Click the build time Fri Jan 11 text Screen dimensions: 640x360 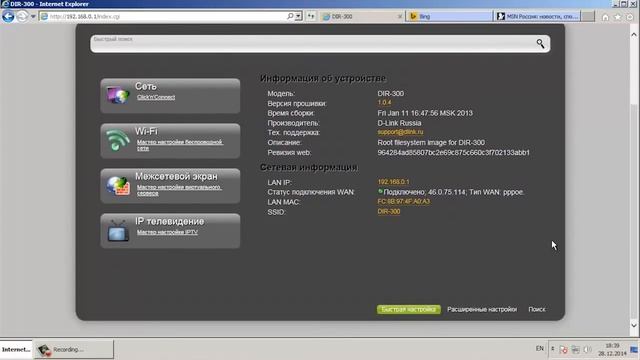425,113
